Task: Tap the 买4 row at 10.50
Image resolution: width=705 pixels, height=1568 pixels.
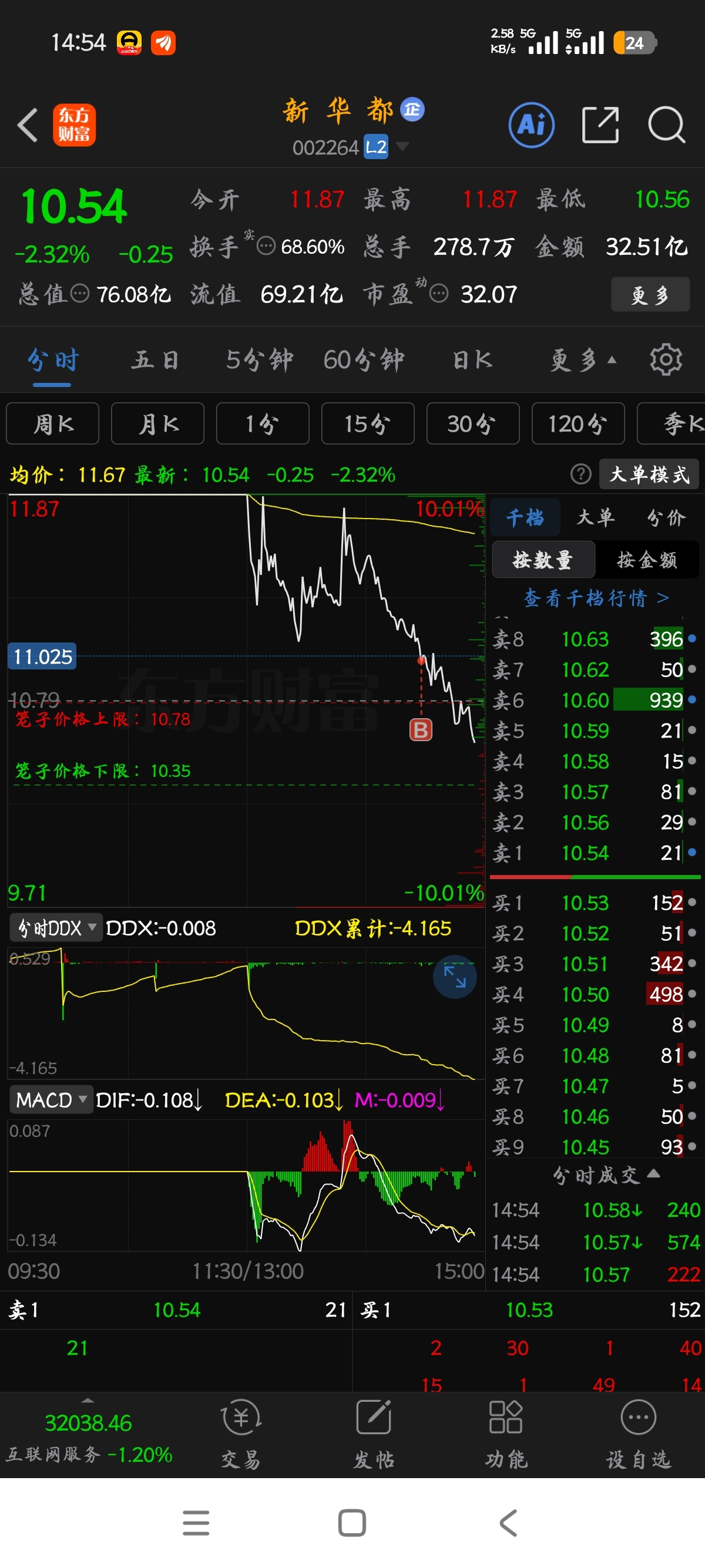Action: (x=596, y=994)
